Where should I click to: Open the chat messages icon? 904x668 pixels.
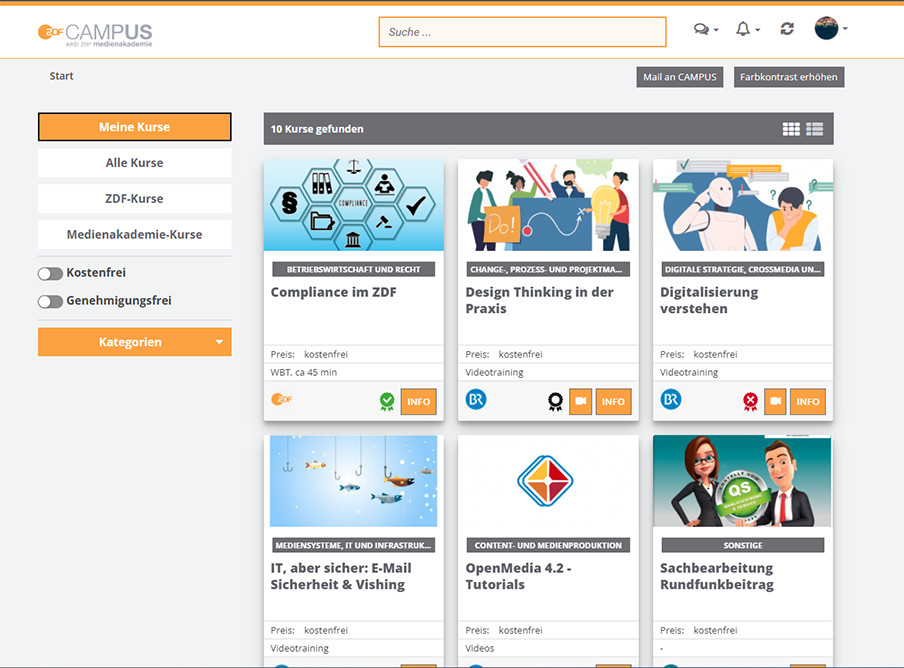[701, 29]
